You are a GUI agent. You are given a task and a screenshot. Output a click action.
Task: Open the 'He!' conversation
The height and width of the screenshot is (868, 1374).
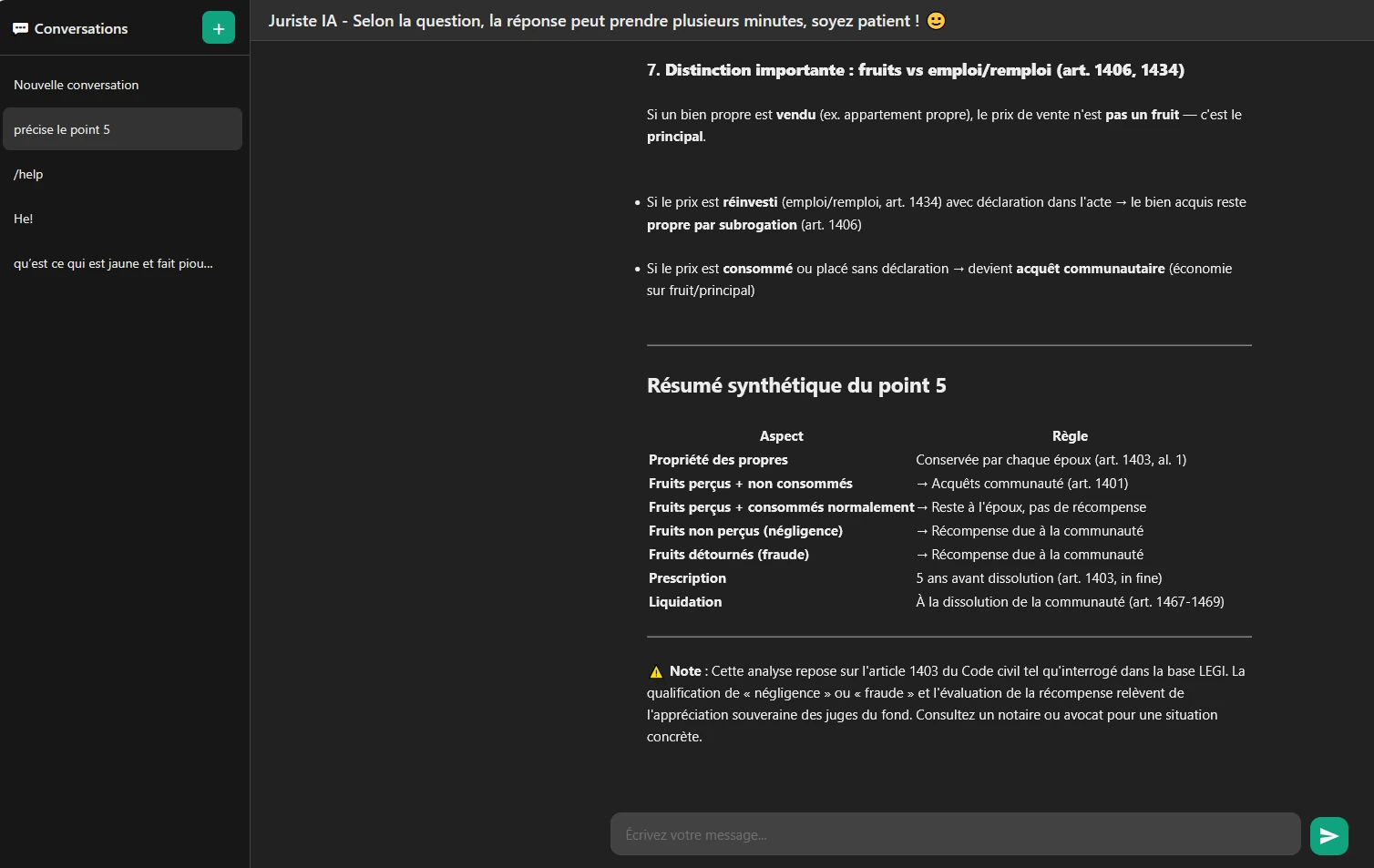[x=122, y=219]
